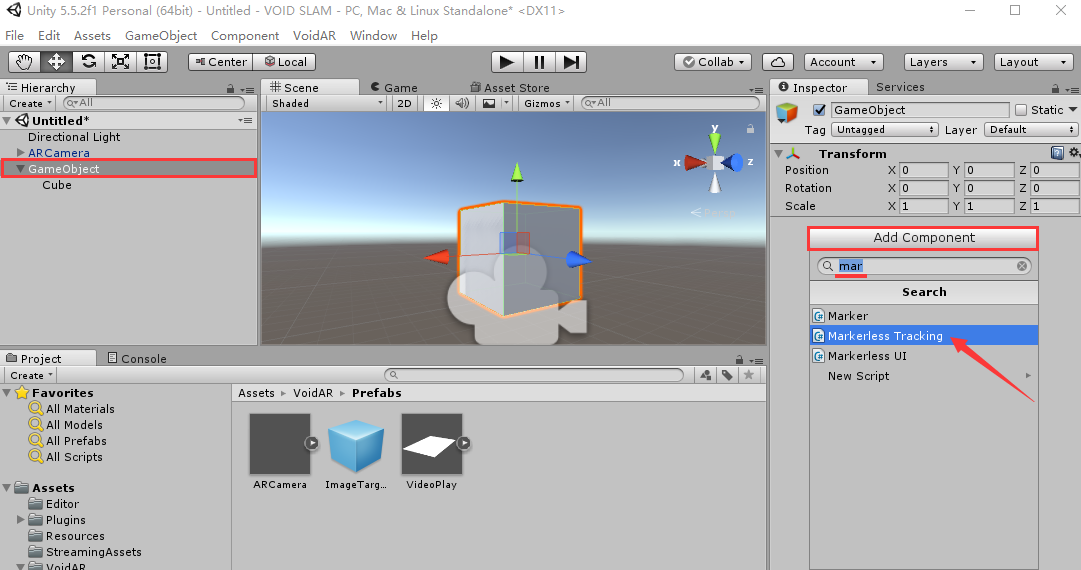
Task: Select Cube in Hierarchy
Action: point(57,185)
